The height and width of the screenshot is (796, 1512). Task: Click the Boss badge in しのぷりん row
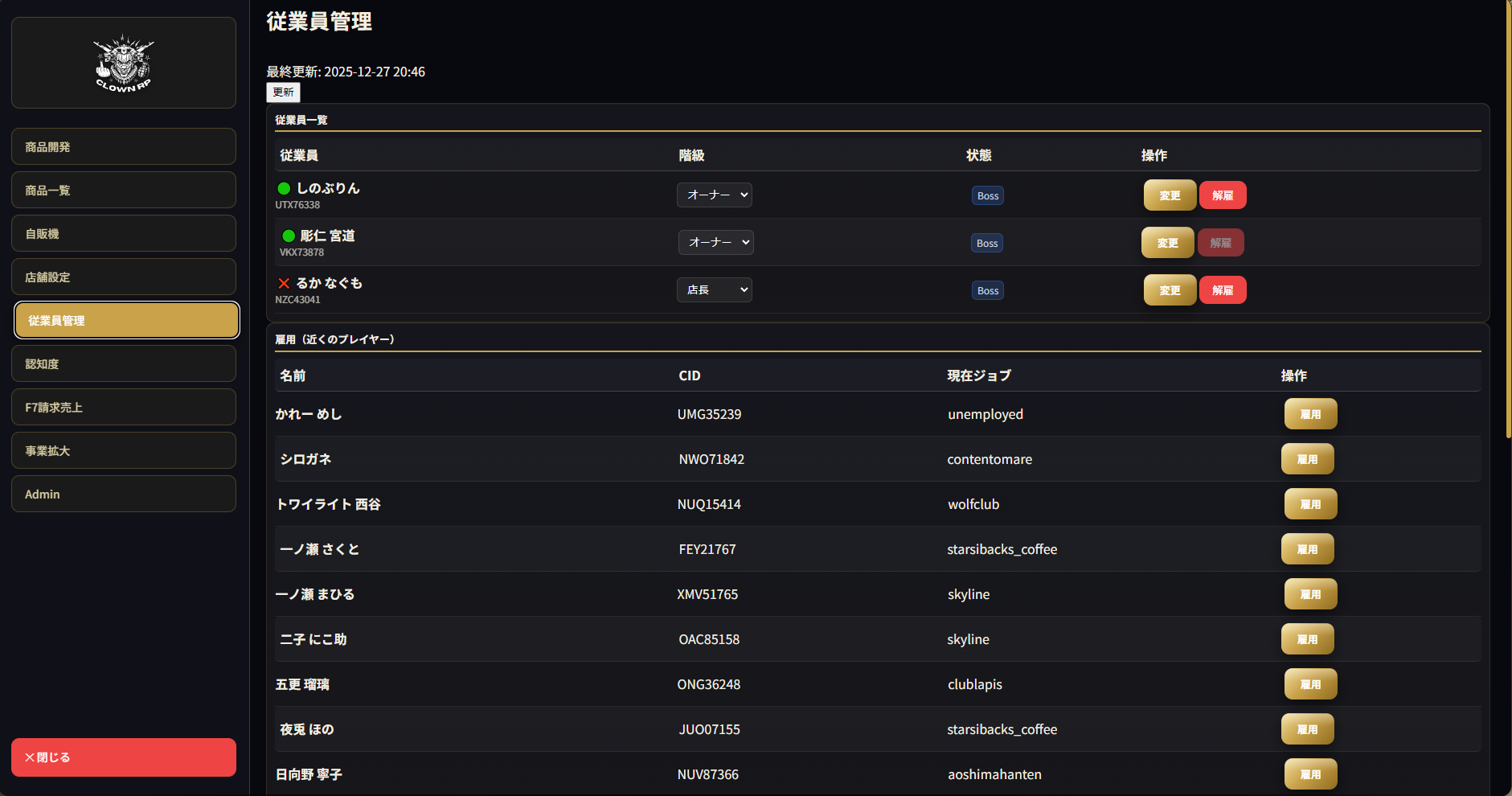point(987,195)
